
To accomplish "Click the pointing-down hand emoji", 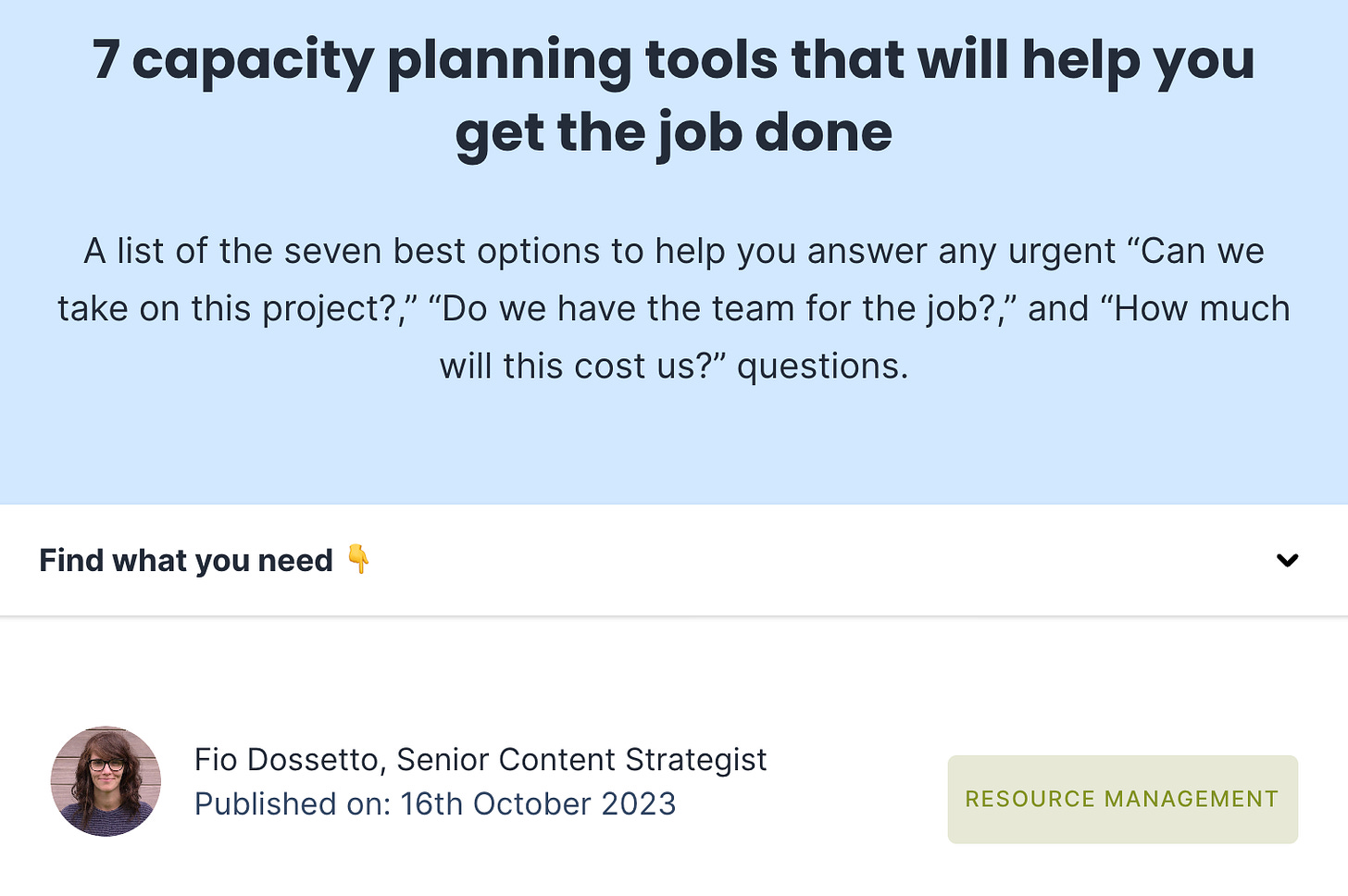I will click(358, 559).
